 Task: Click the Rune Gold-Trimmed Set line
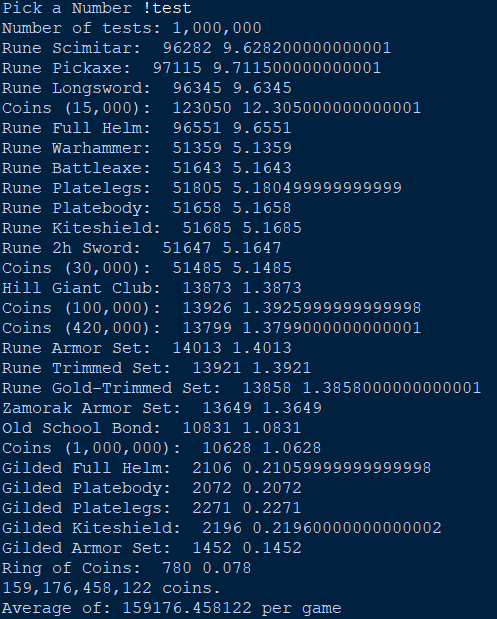242,388
